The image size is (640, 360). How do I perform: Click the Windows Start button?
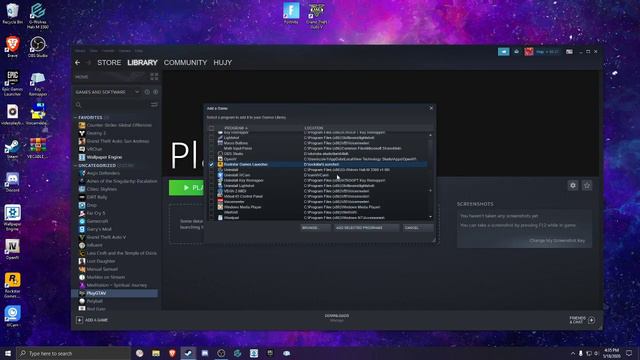tap(8, 353)
